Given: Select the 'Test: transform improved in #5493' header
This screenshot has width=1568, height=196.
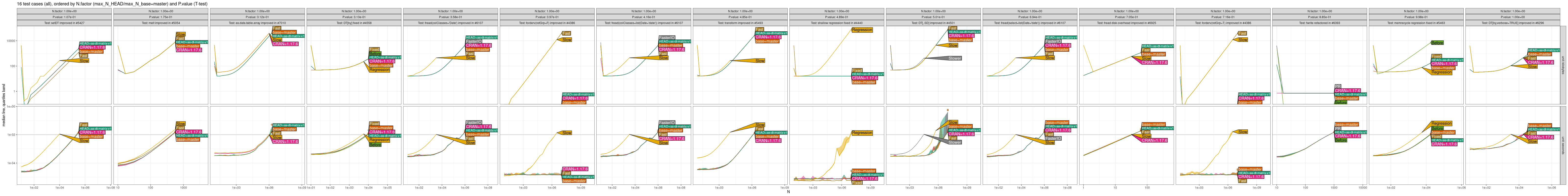Looking at the screenshot, I should (740, 23).
